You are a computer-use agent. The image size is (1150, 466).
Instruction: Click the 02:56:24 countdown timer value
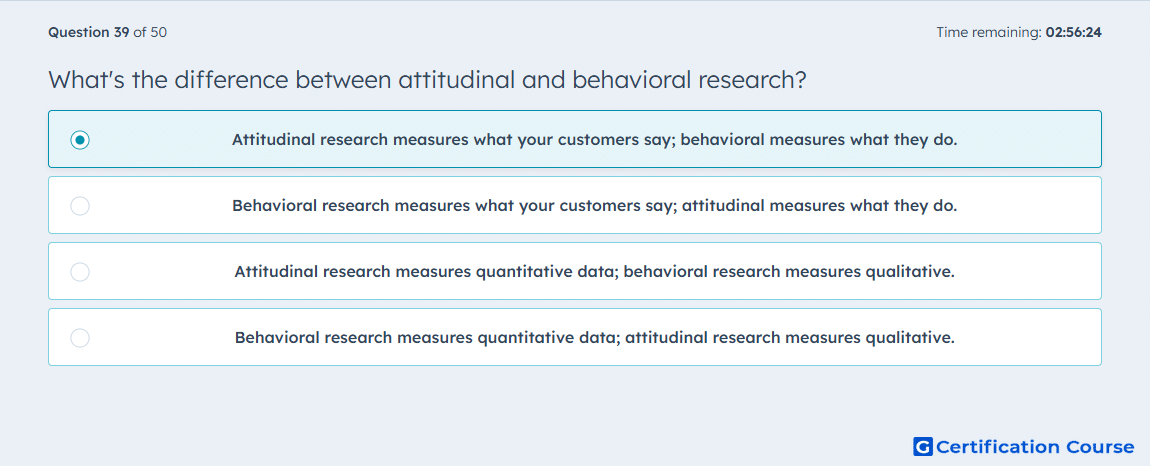pos(1073,32)
